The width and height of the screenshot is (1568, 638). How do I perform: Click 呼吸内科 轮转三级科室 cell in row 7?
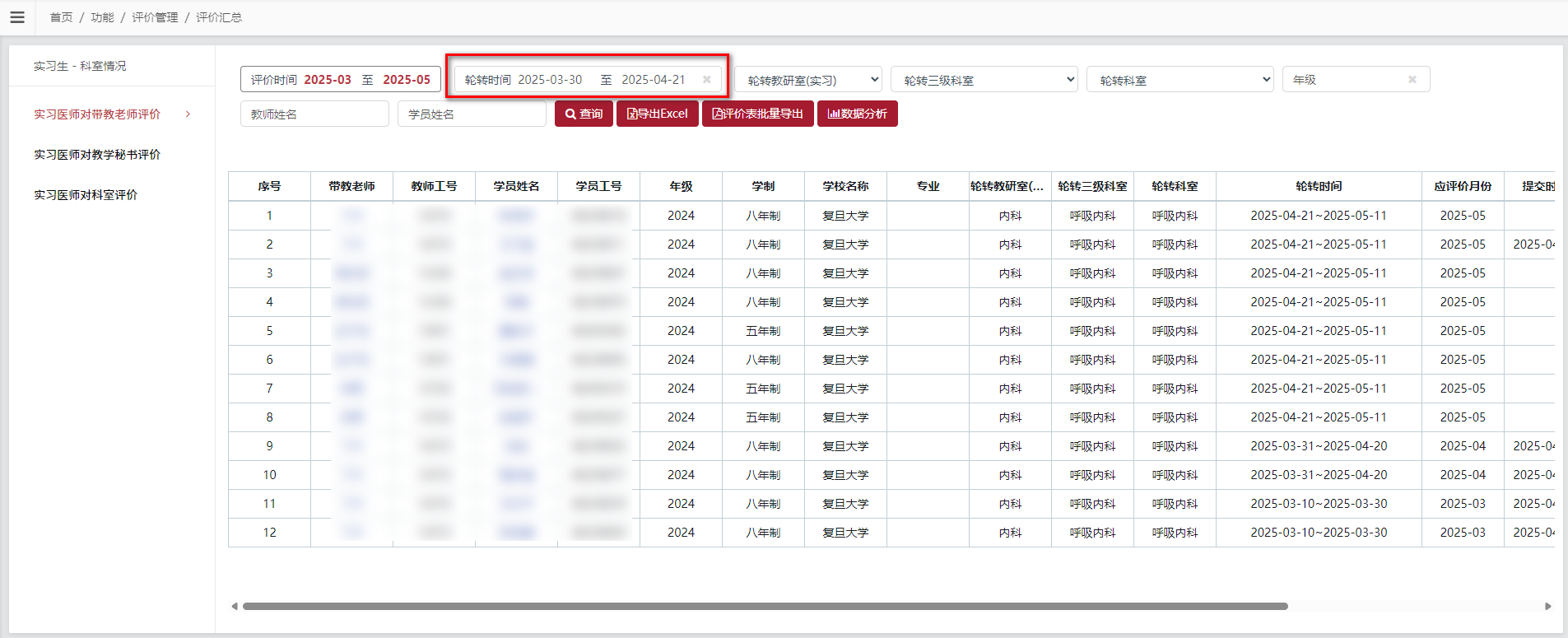click(x=1092, y=389)
